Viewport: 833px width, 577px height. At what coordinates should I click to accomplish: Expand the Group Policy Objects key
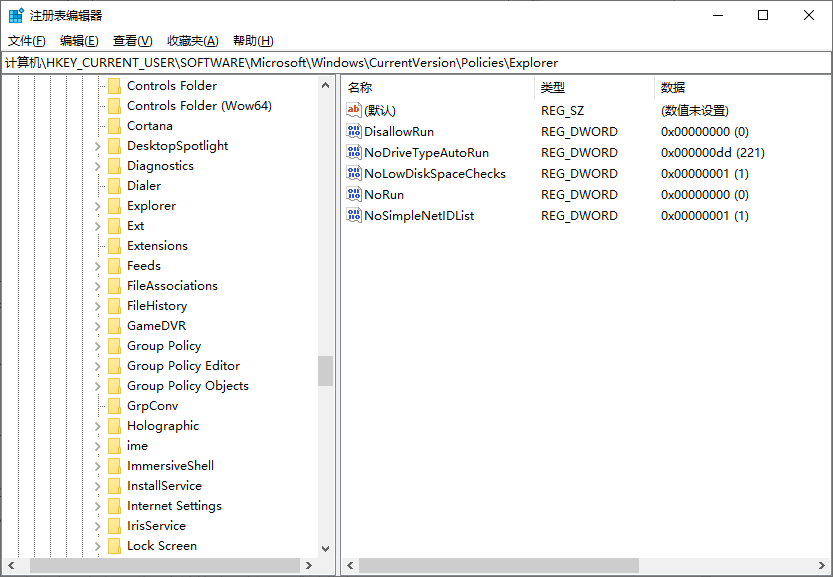(x=98, y=386)
